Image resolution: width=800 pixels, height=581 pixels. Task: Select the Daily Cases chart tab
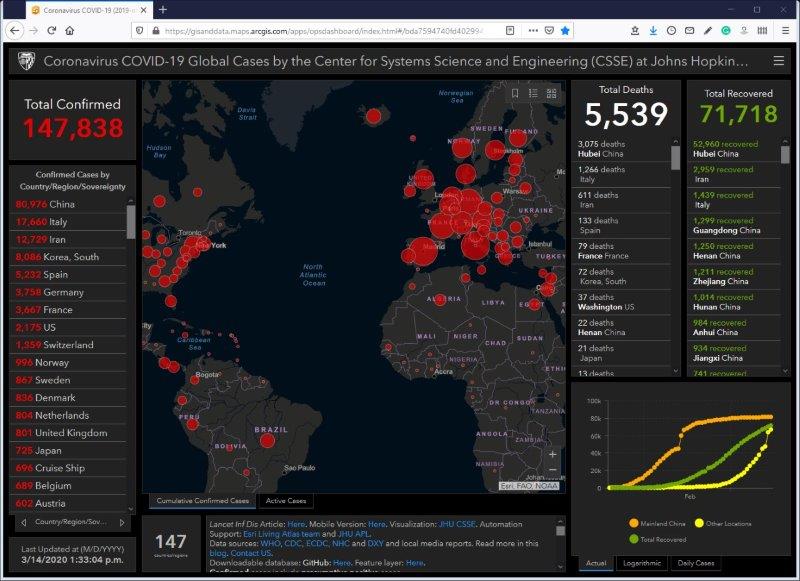(x=695, y=563)
